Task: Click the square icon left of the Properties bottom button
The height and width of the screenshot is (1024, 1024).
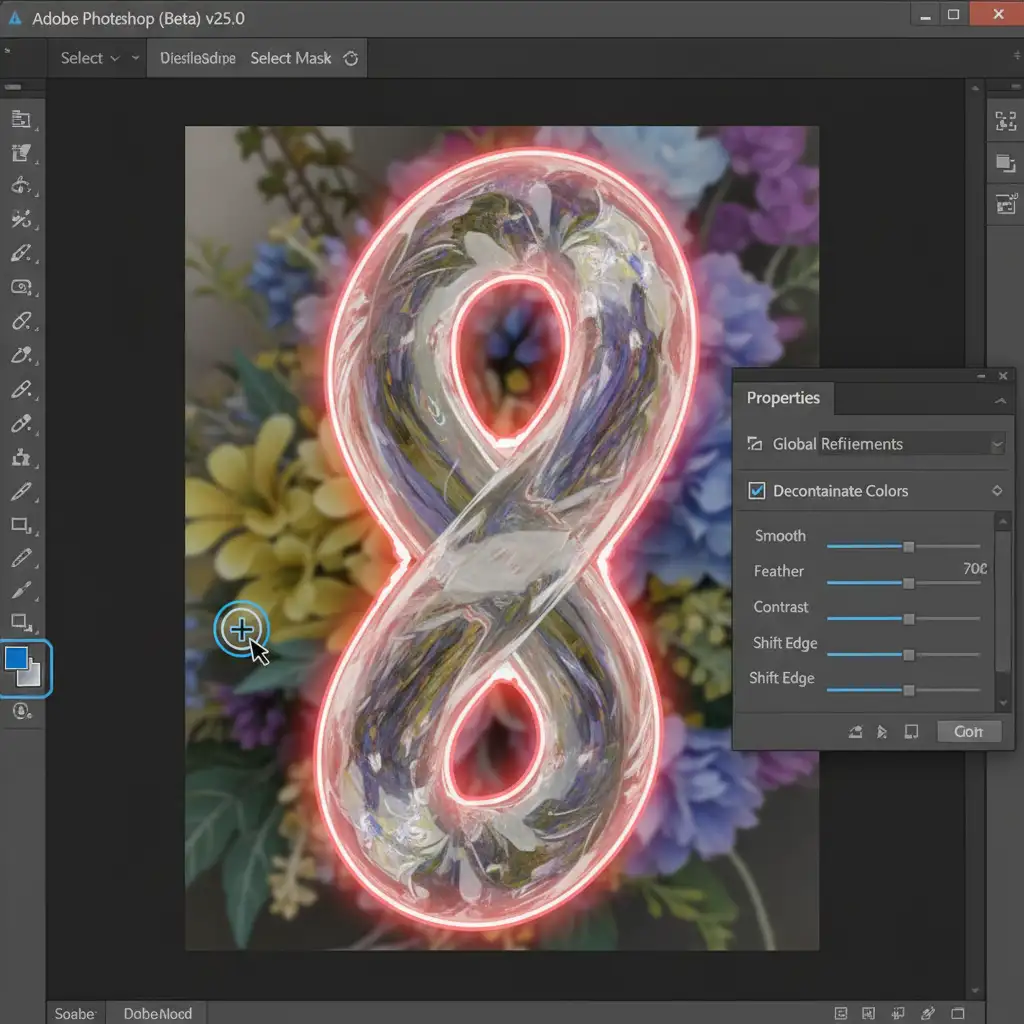Action: click(x=911, y=732)
